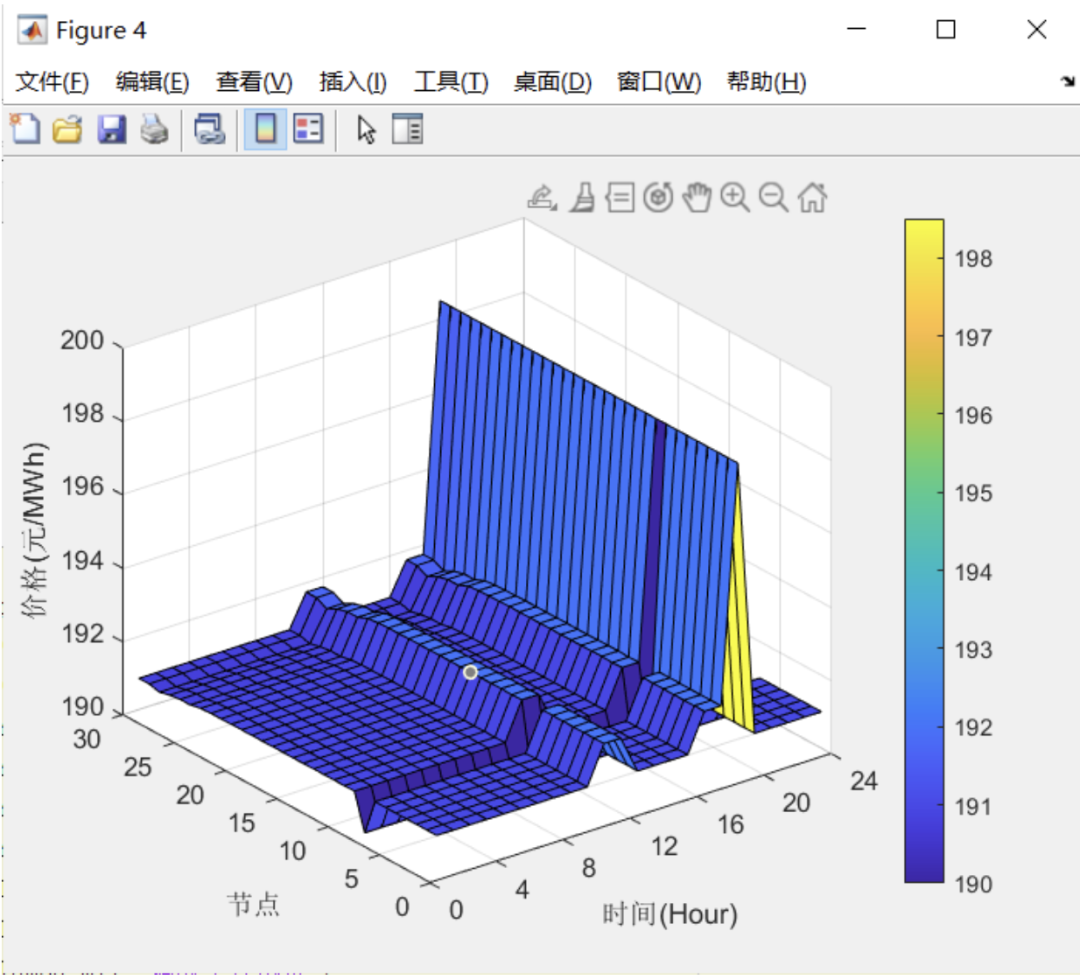Enable the Rotate 3D tool
This screenshot has width=1080, height=980.
coord(658,198)
